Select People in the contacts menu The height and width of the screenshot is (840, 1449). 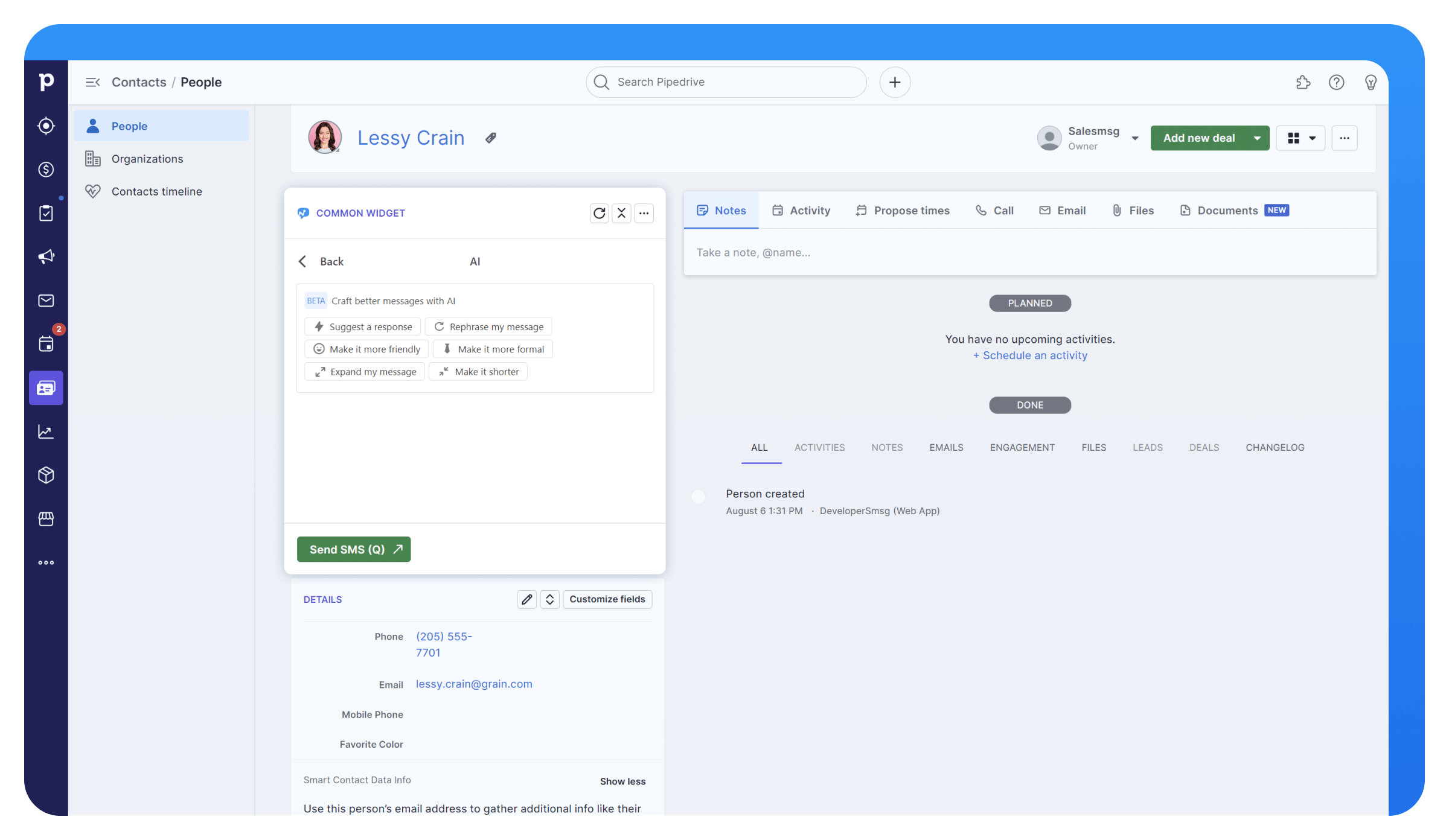pos(161,126)
